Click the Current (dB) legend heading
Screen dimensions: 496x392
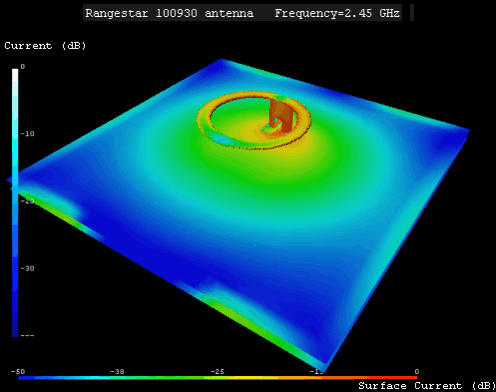45,46
